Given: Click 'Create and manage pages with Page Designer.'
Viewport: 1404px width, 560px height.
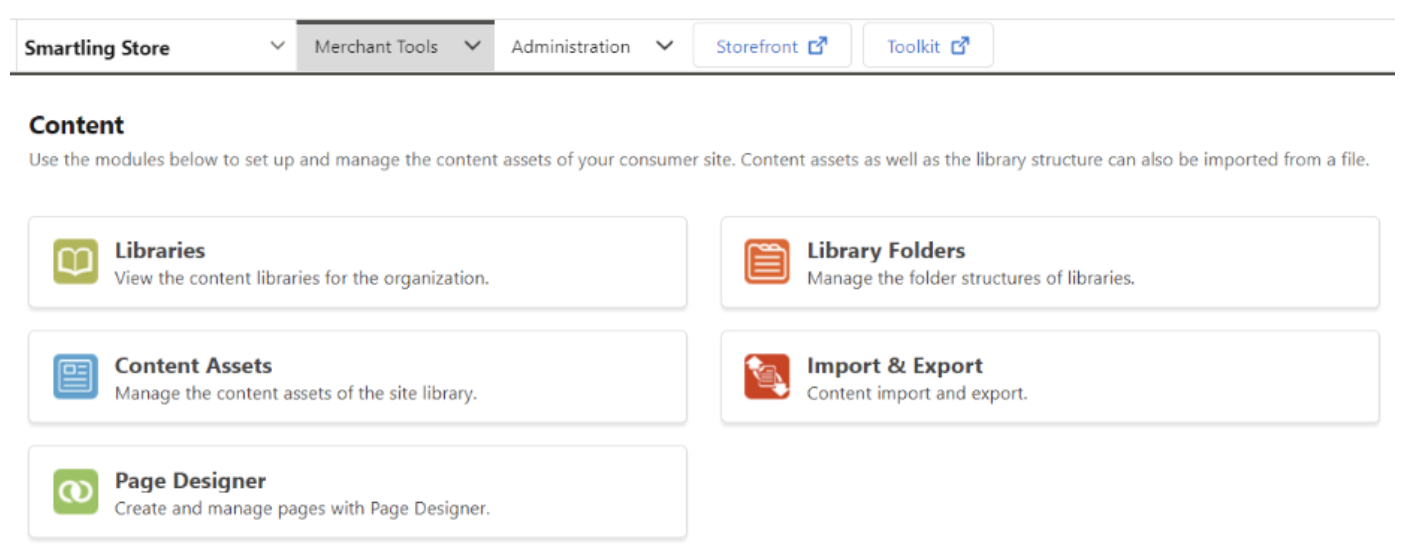Looking at the screenshot, I should tap(302, 508).
